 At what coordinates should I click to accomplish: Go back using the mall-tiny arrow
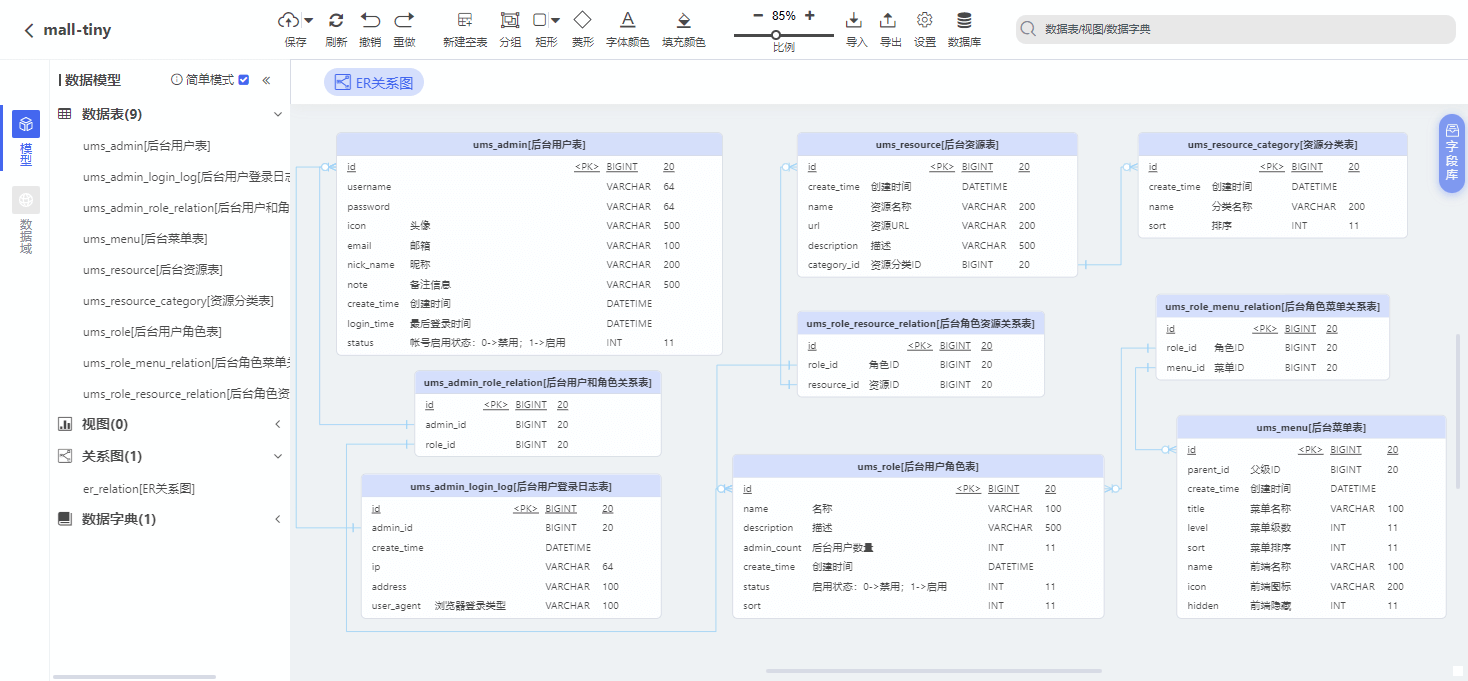29,31
